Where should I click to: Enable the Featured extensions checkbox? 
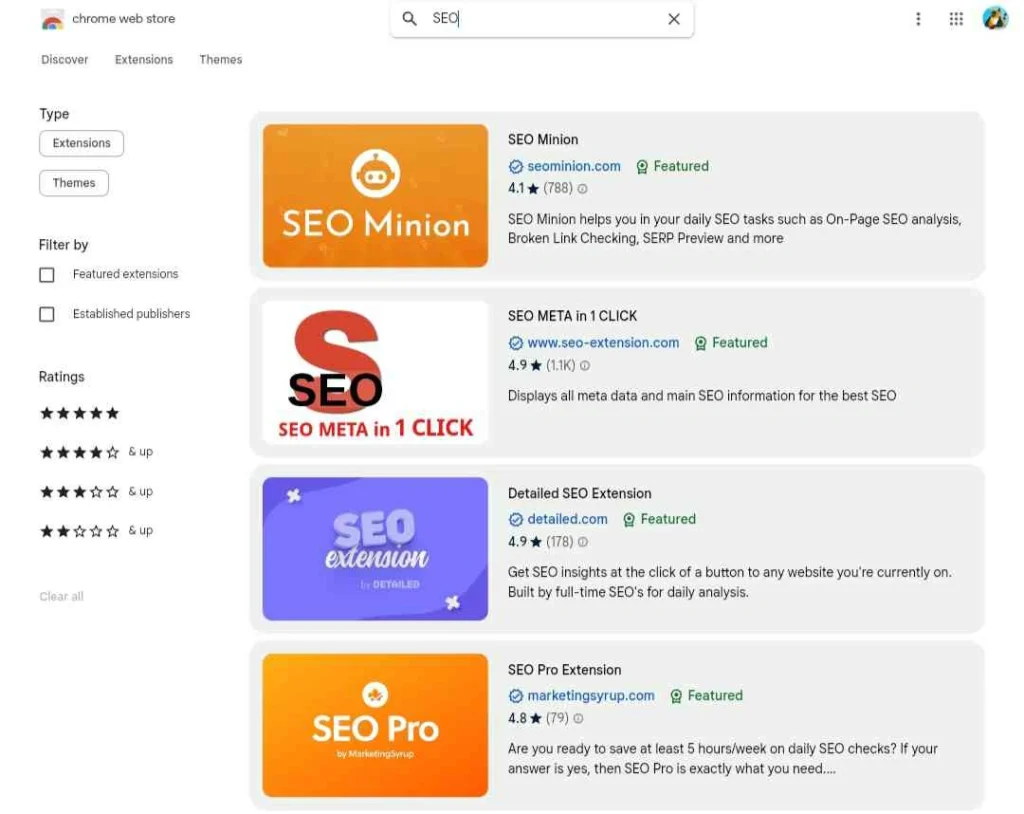[47, 275]
